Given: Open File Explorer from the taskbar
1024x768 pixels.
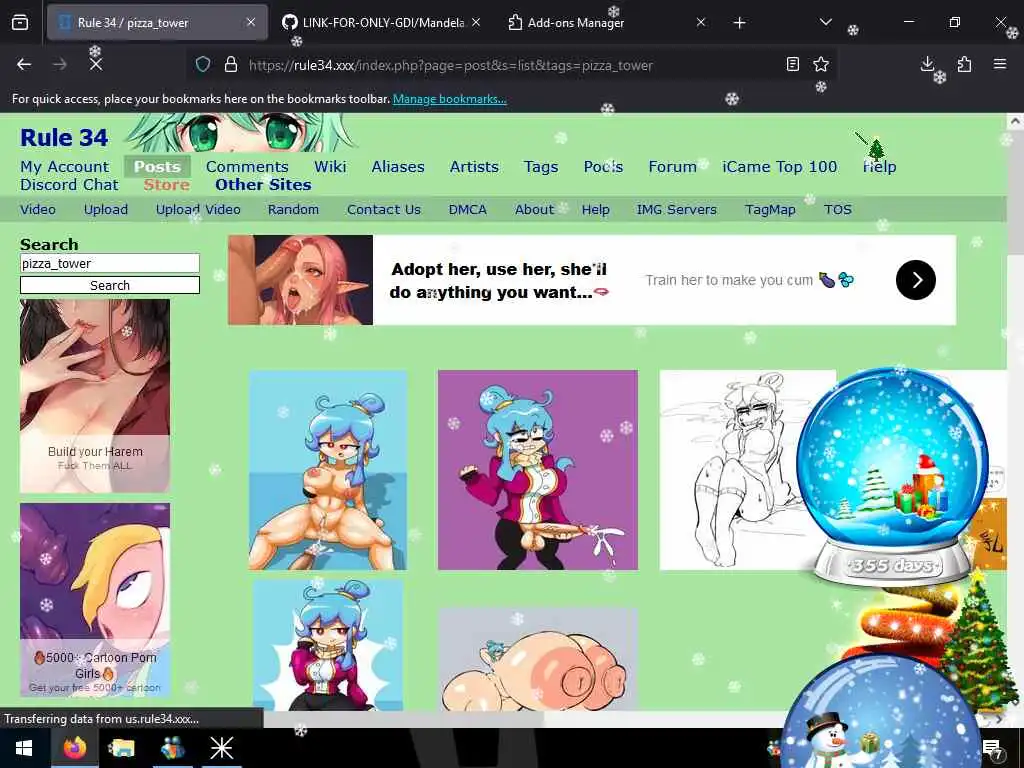Looking at the screenshot, I should tap(121, 748).
